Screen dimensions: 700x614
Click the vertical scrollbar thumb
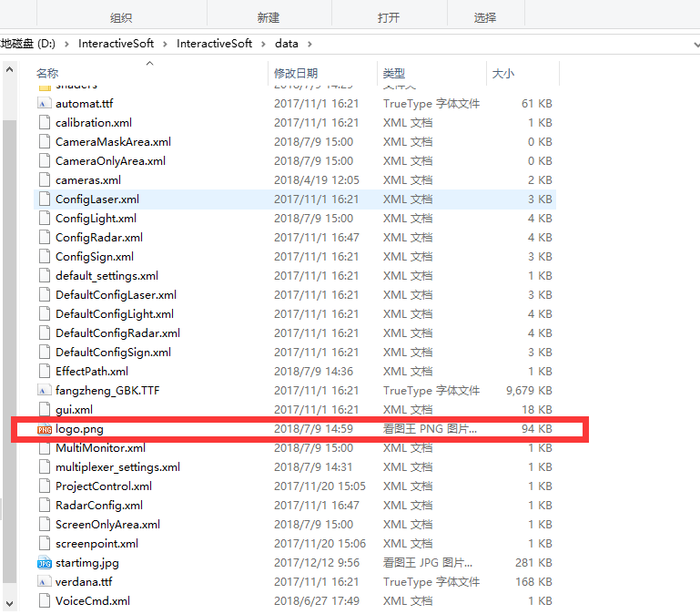click(9, 351)
